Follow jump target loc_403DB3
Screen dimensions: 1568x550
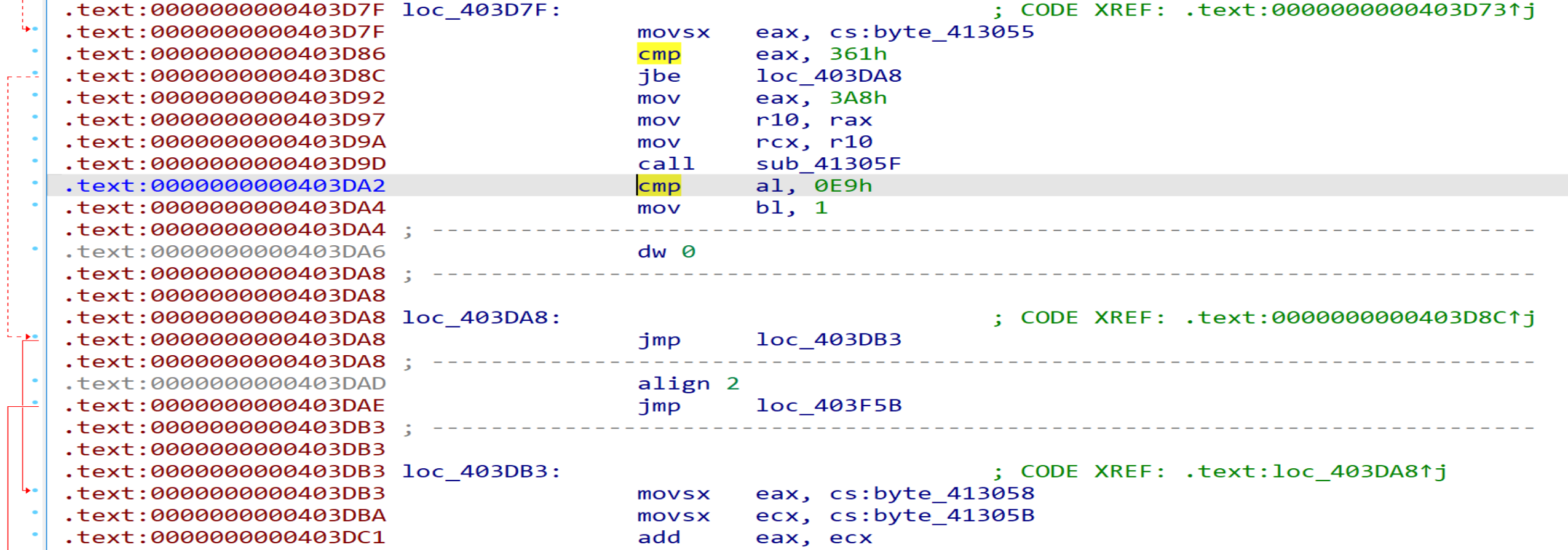click(x=828, y=340)
